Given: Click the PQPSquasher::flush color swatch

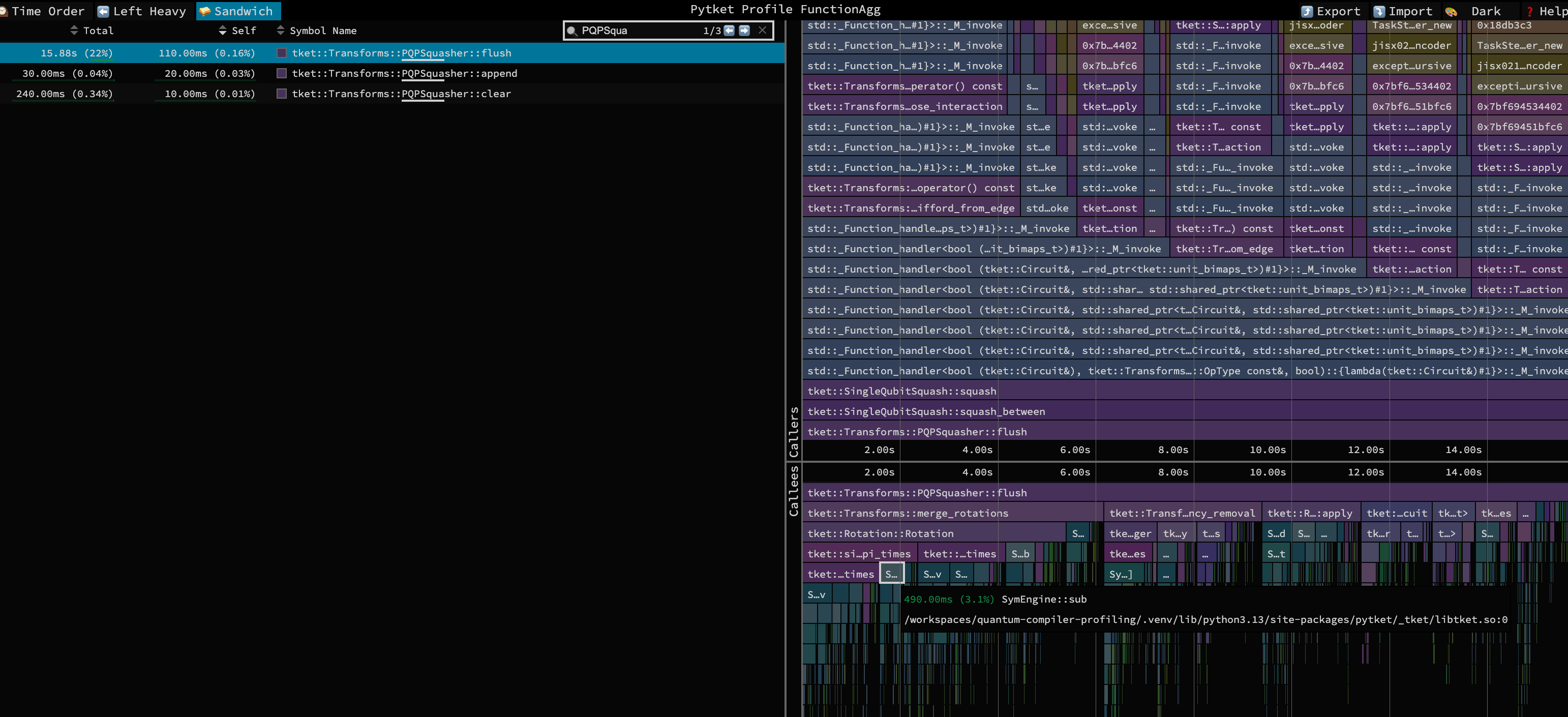Looking at the screenshot, I should pyautogui.click(x=282, y=53).
